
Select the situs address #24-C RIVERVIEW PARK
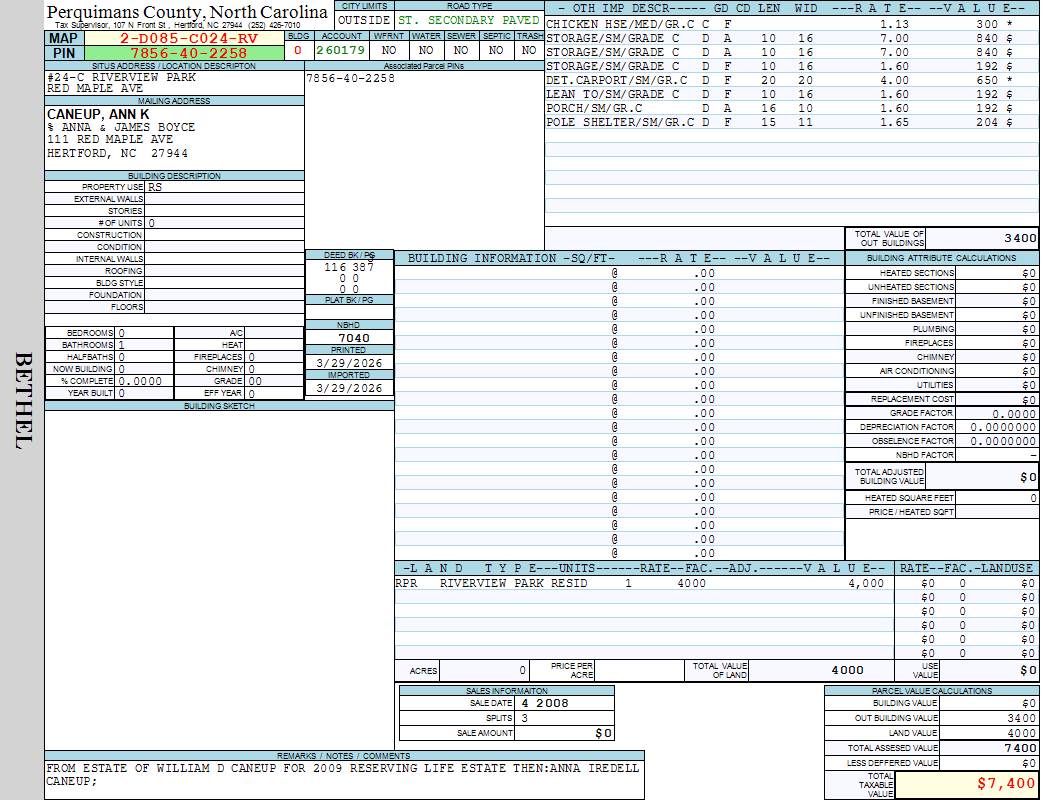pos(121,77)
